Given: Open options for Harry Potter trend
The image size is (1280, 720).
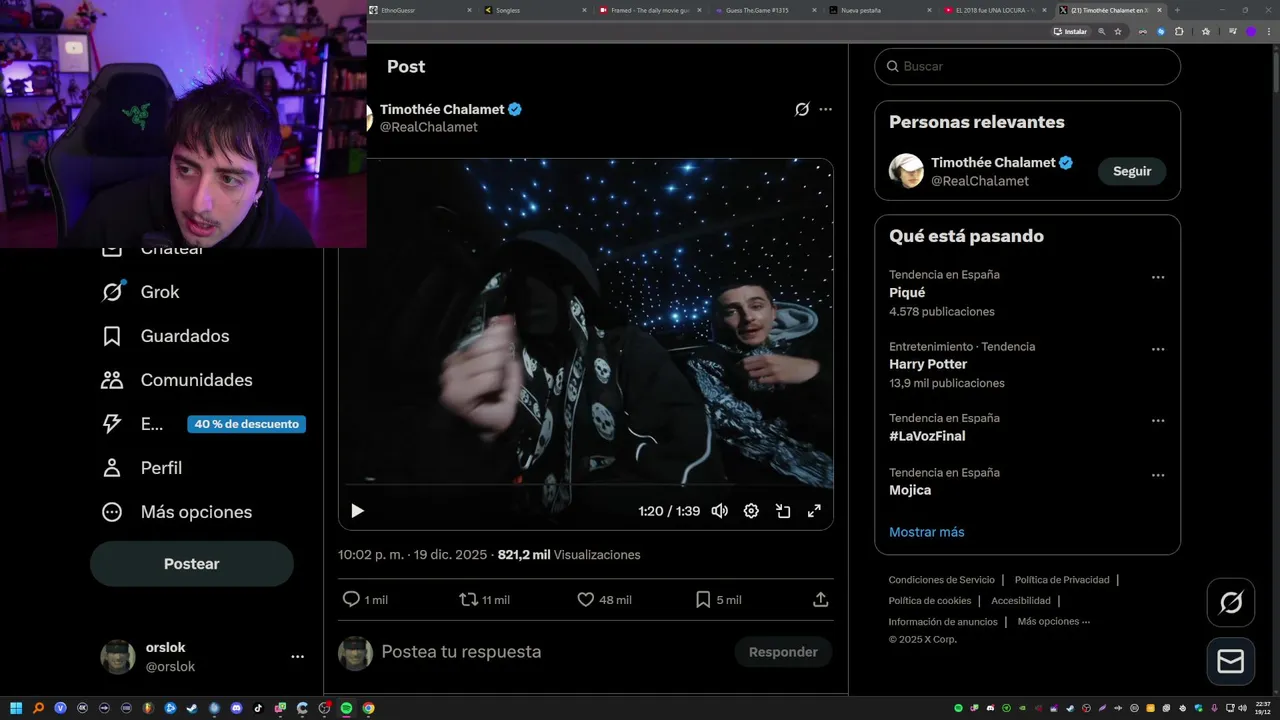Looking at the screenshot, I should (x=1158, y=349).
